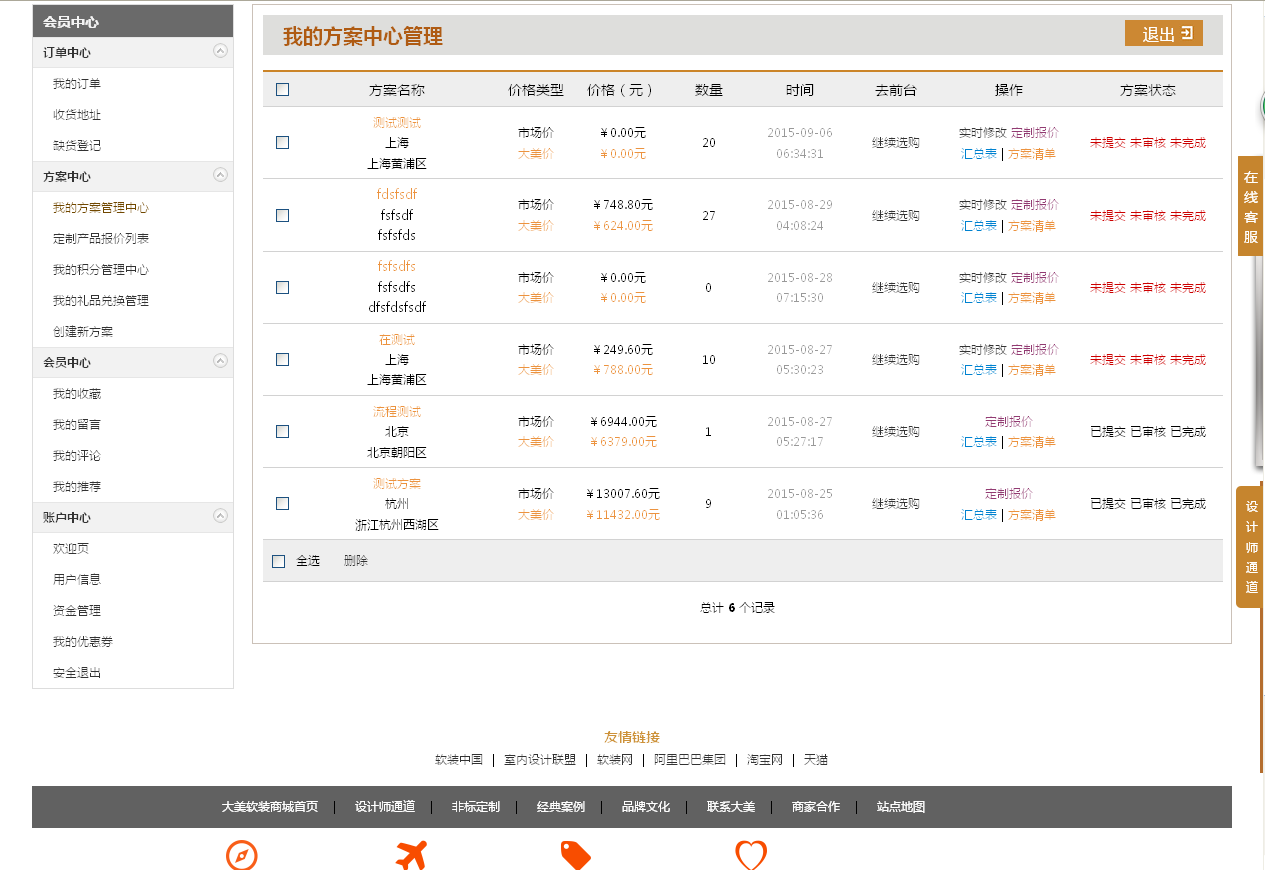Check the 全选 select-all checkbox

coord(279,561)
